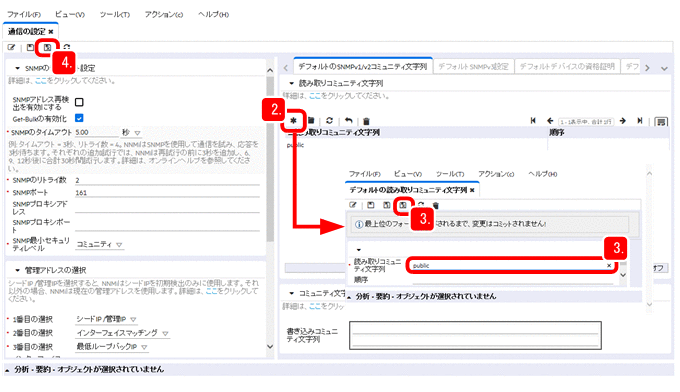
Task: Collapse the 読み取りコミュニティ文字列 section
Action: (x=291, y=83)
